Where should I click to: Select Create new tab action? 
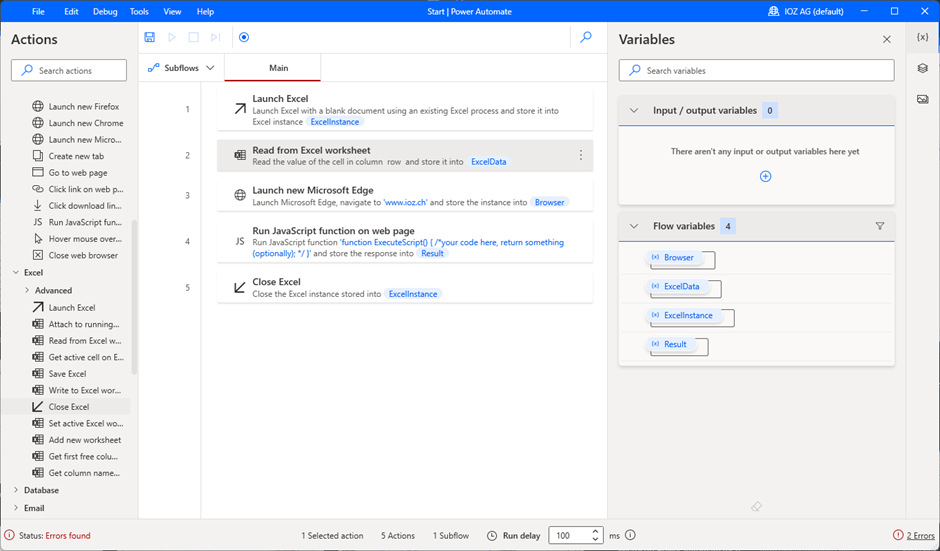68,156
